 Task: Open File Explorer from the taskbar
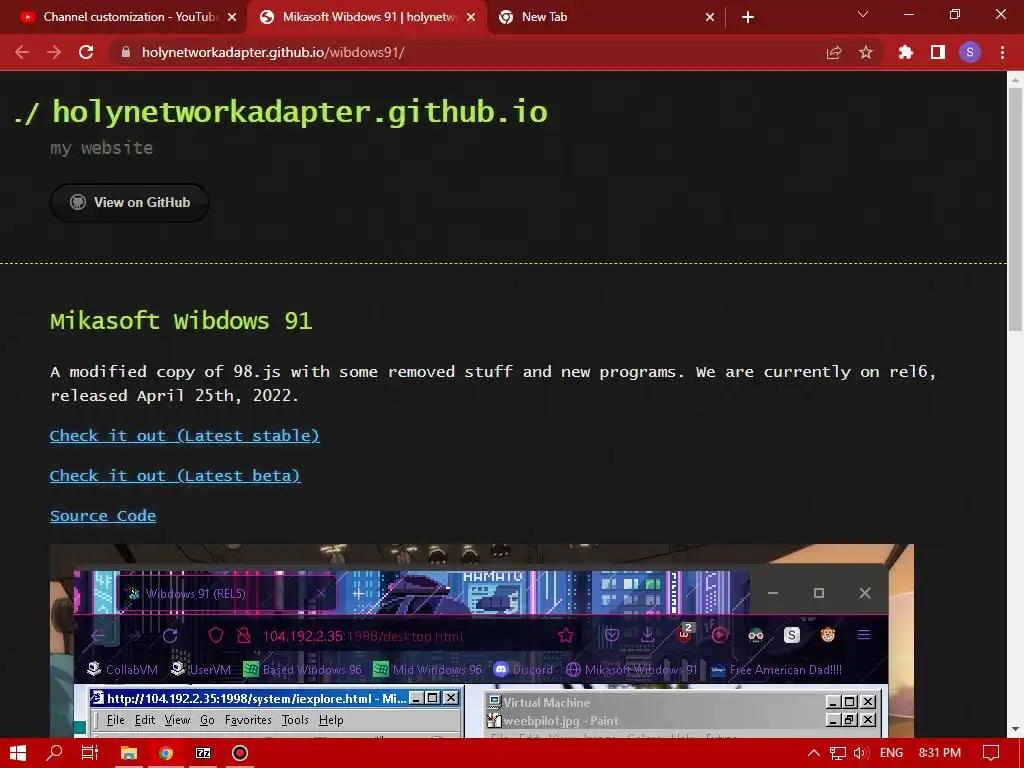[x=129, y=753]
